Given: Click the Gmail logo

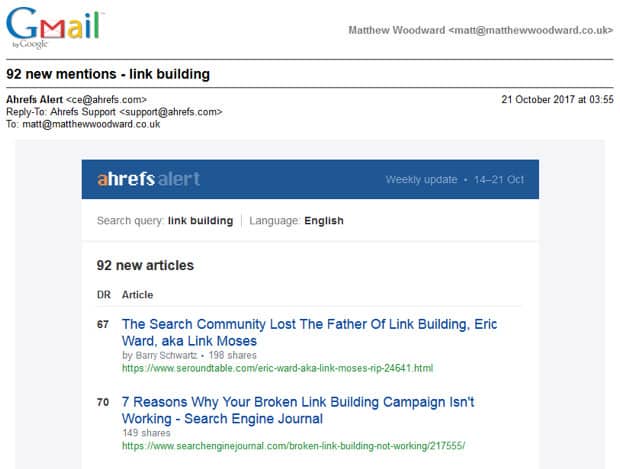Looking at the screenshot, I should pos(55,27).
